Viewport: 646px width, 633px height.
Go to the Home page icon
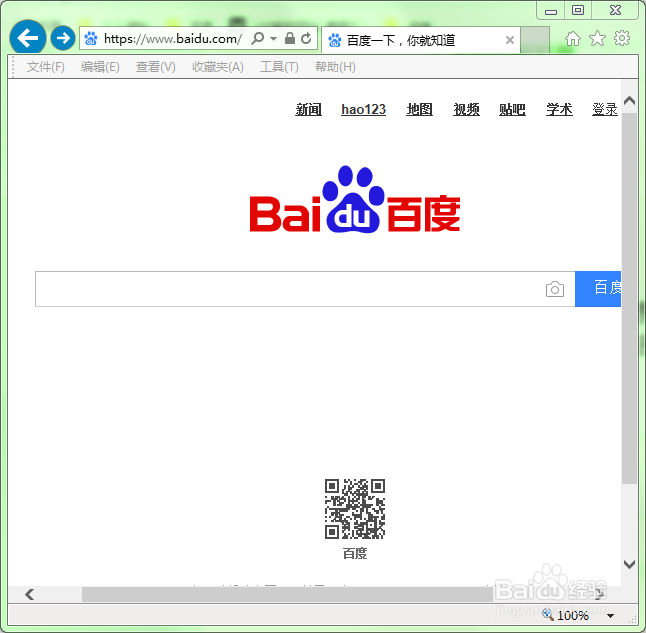(573, 39)
